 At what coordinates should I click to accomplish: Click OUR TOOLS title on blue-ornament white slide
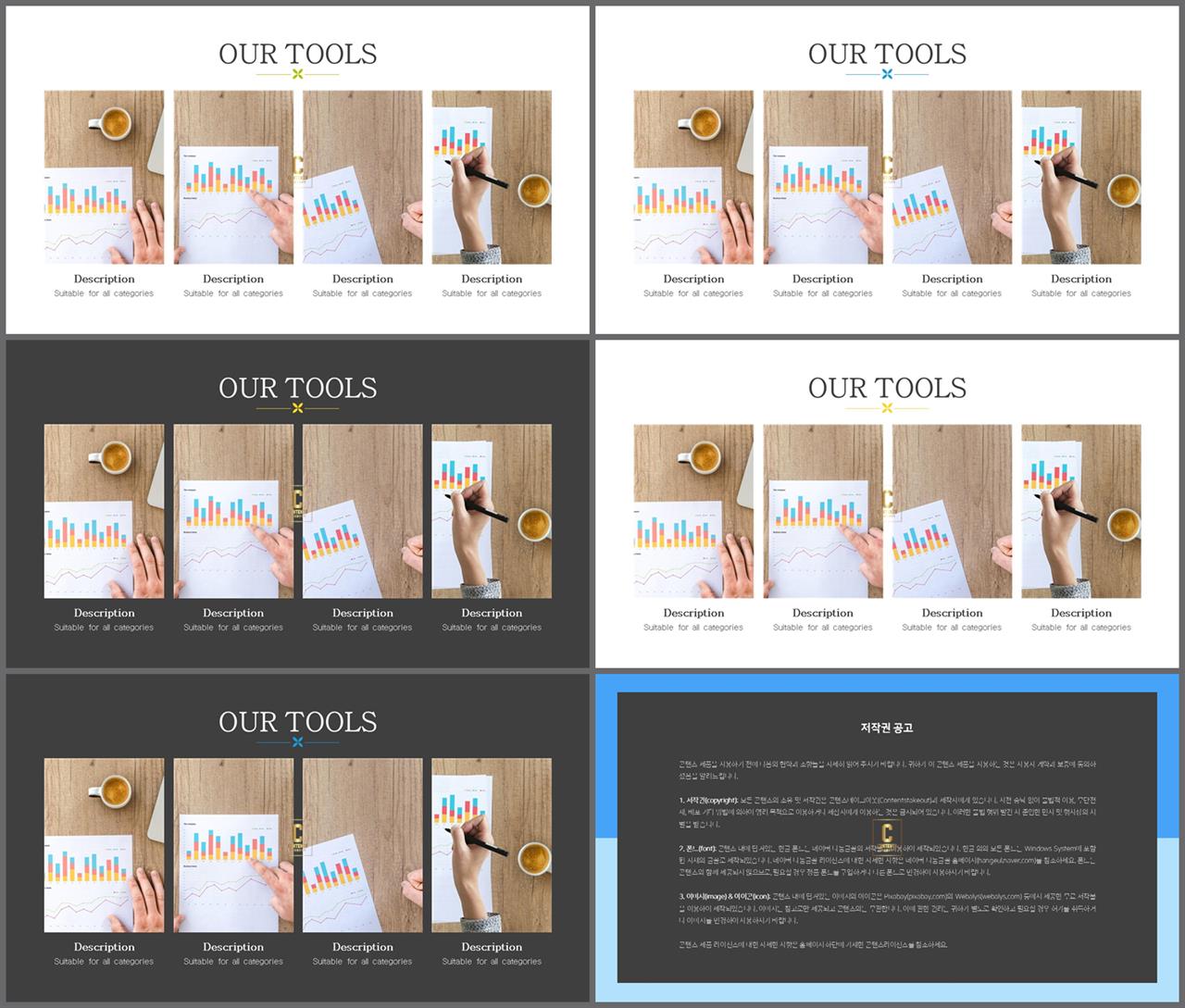[x=887, y=55]
